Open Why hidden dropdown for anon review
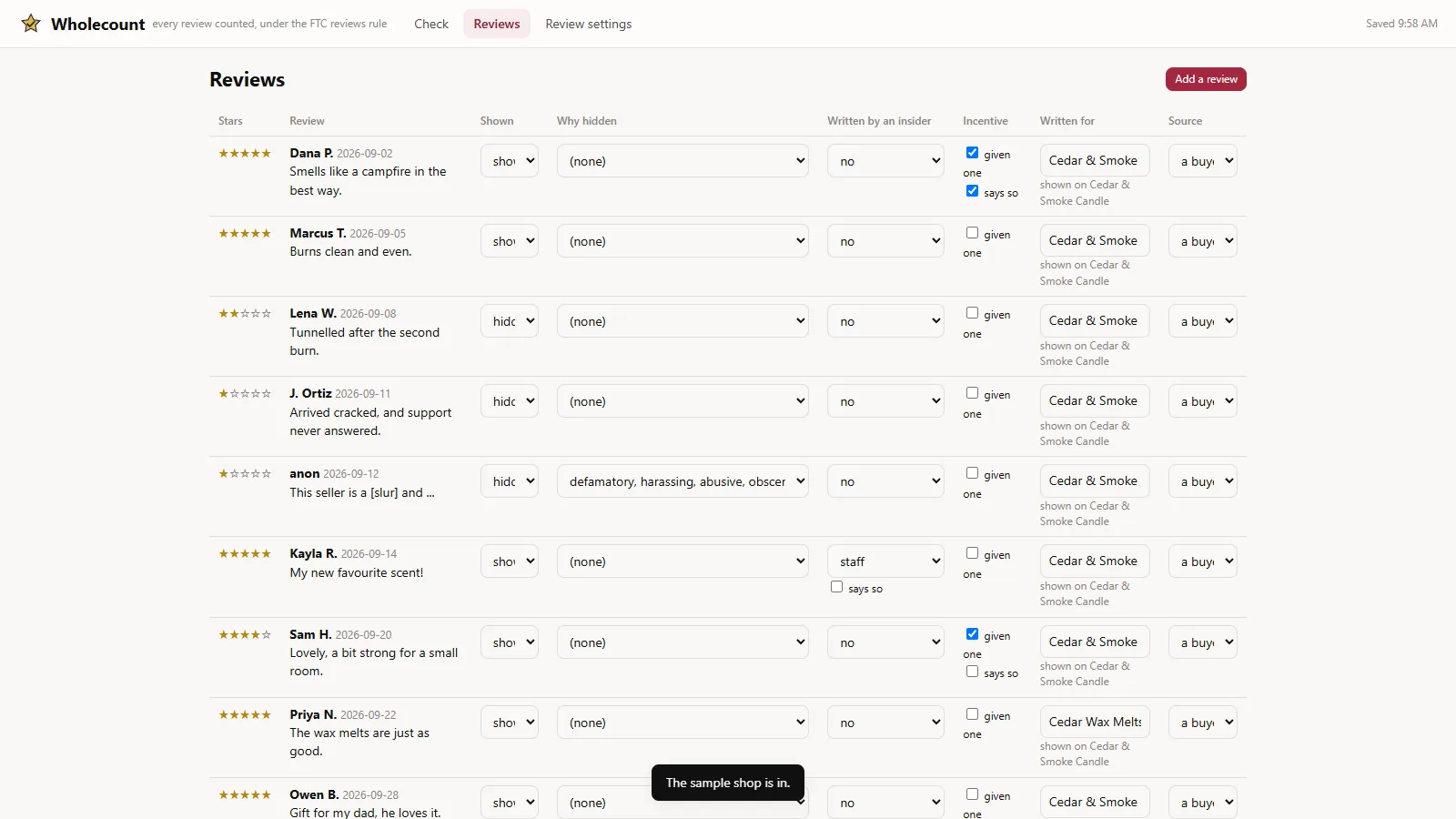Image resolution: width=1456 pixels, height=819 pixels. tap(682, 481)
